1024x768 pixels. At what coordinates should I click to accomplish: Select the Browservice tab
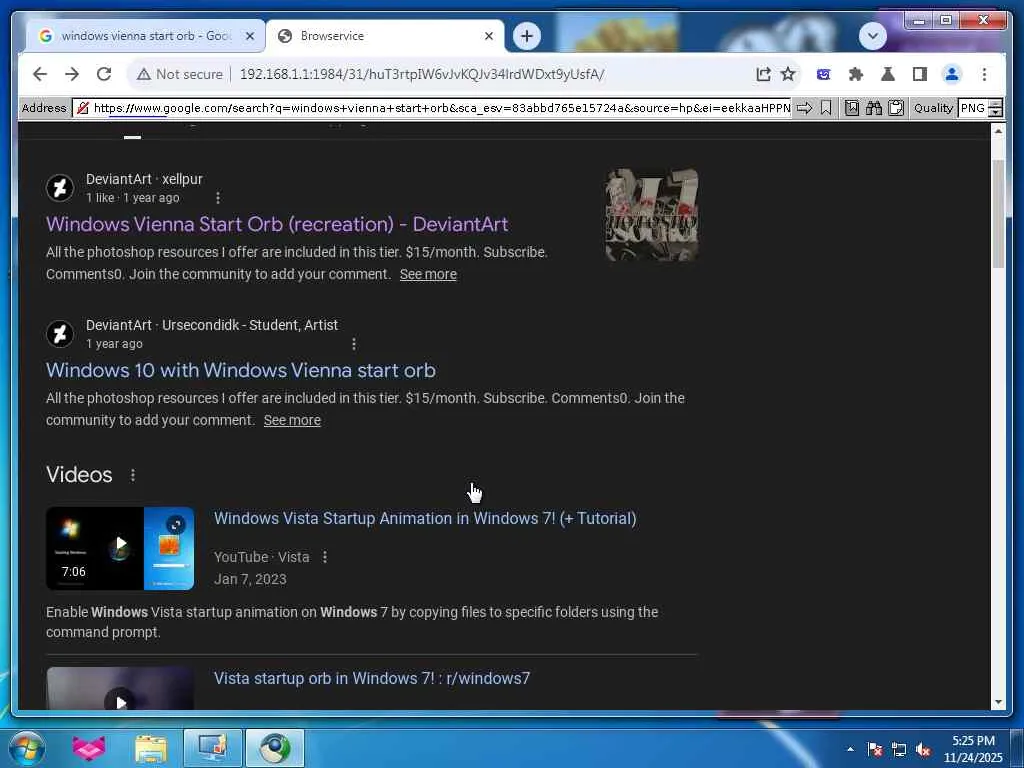(x=385, y=36)
